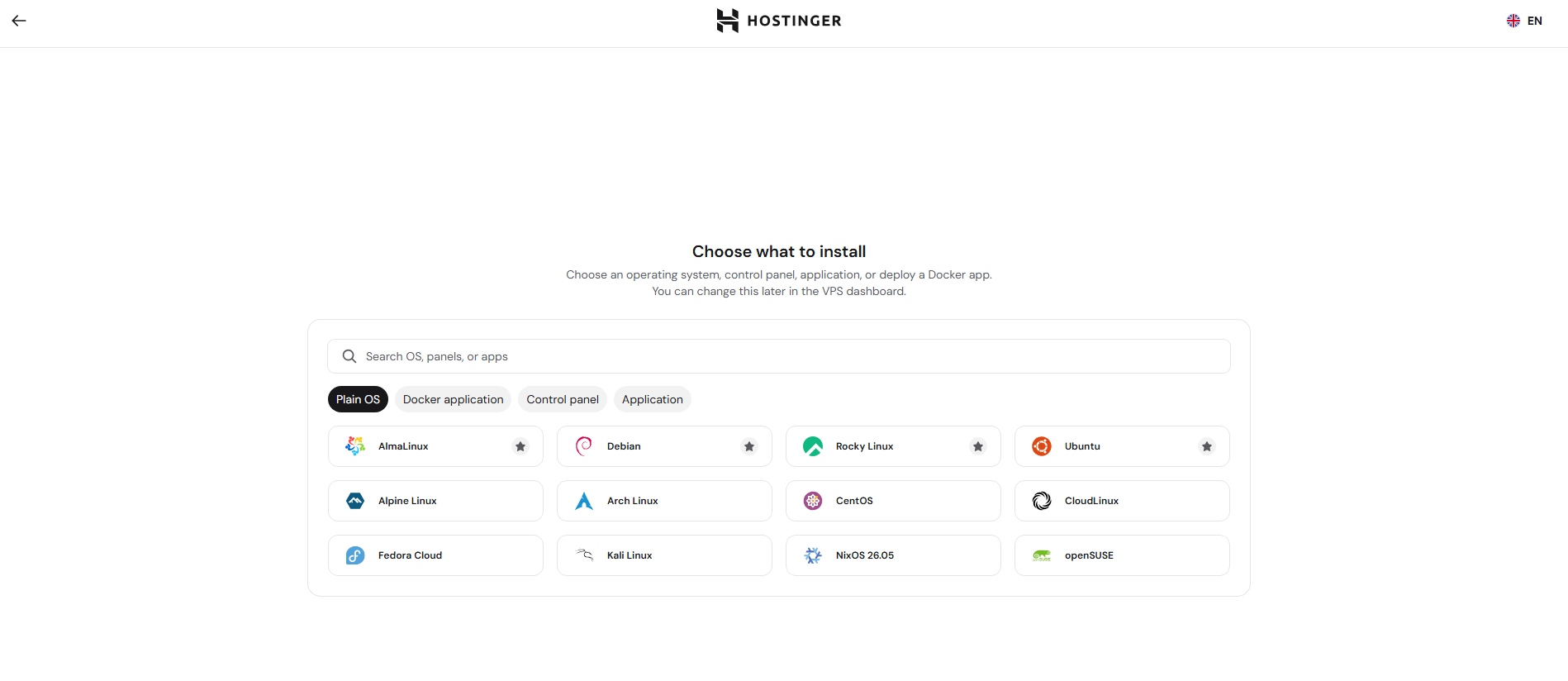Click the CloudLinux logo icon

(x=1042, y=501)
